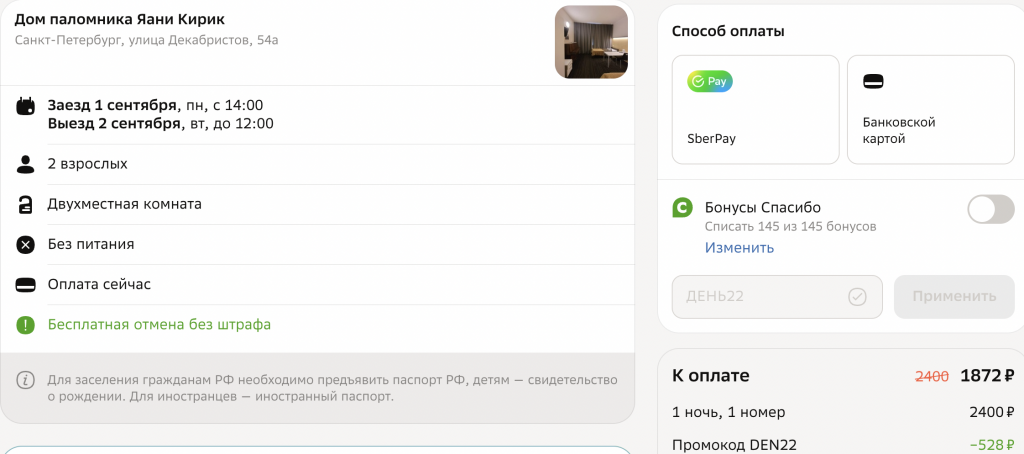Click the checkmark icon in the promo code field
Viewport: 1024px width, 454px height.
pyautogui.click(x=857, y=297)
